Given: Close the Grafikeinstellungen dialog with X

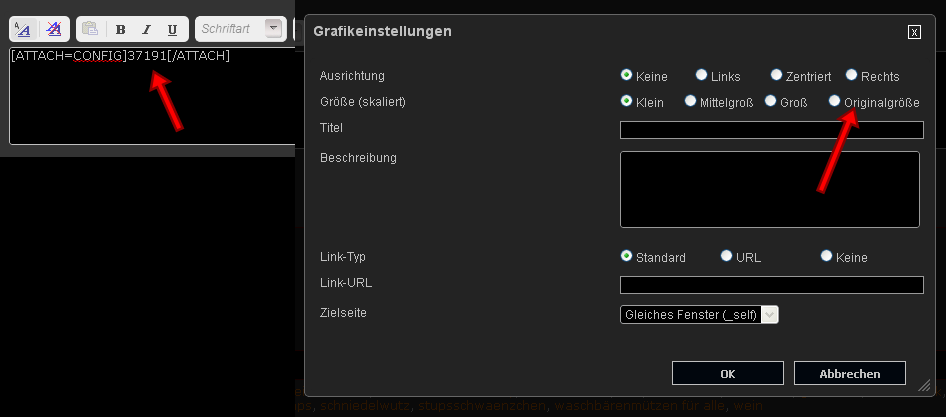Looking at the screenshot, I should (x=914, y=32).
